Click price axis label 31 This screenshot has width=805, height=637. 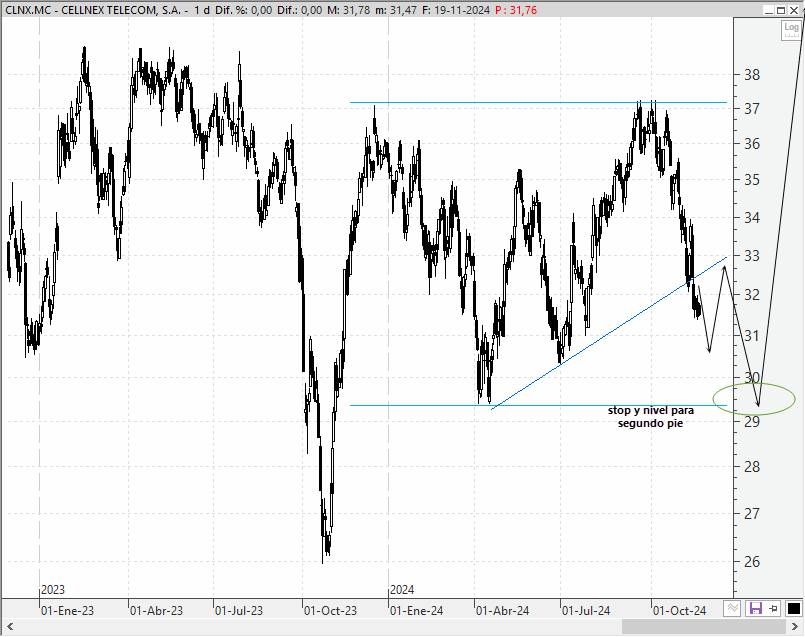pos(752,336)
